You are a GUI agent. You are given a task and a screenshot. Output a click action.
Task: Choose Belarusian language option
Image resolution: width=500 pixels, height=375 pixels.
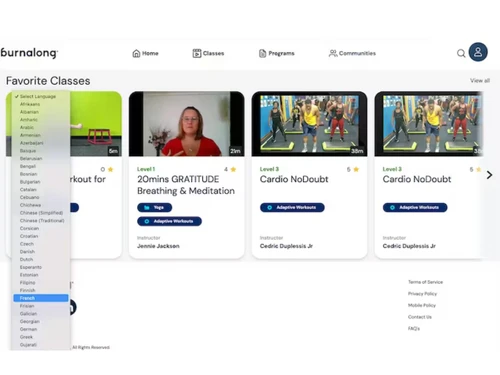(41, 158)
